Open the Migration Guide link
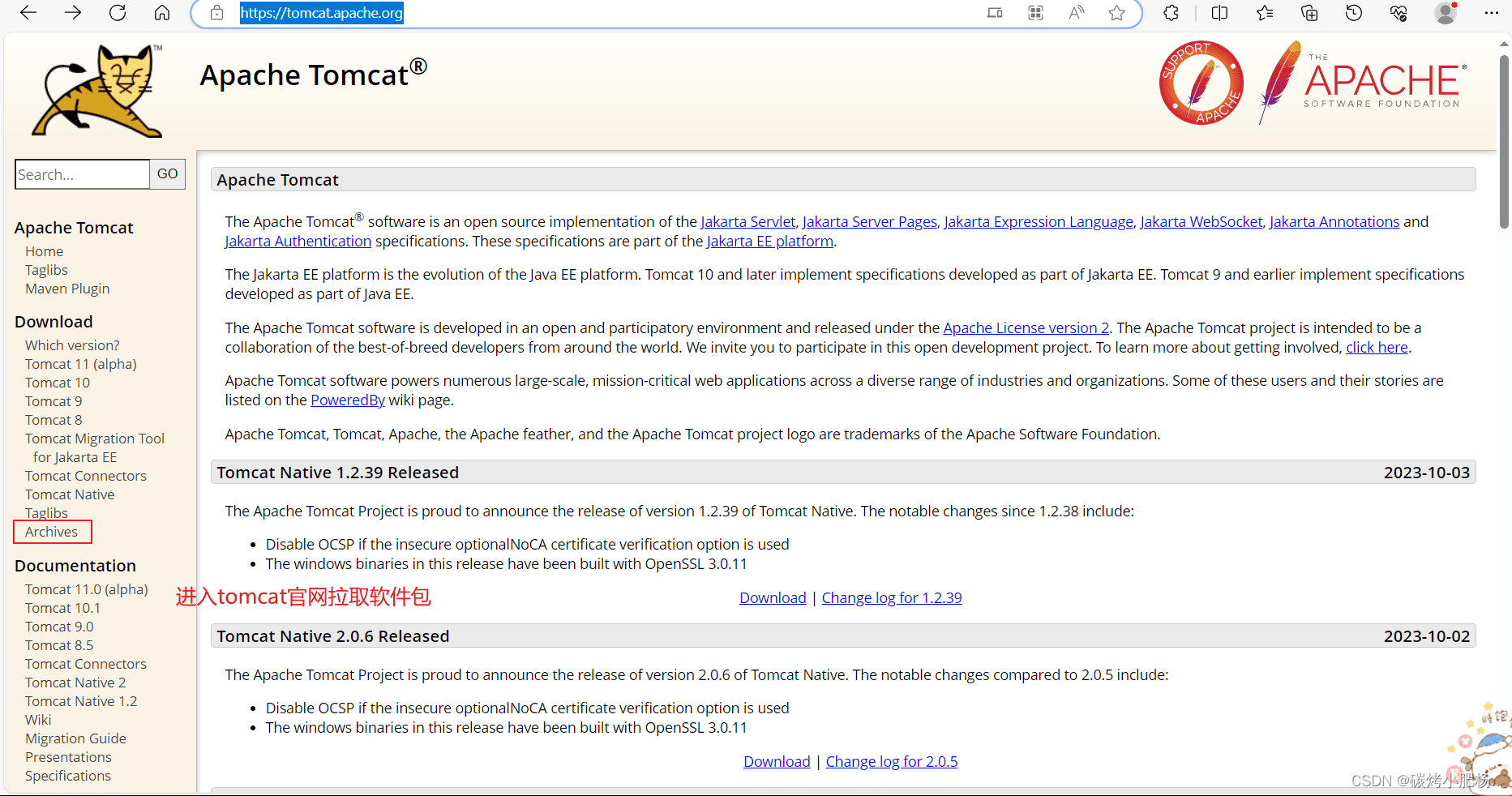1512x796 pixels. click(75, 738)
